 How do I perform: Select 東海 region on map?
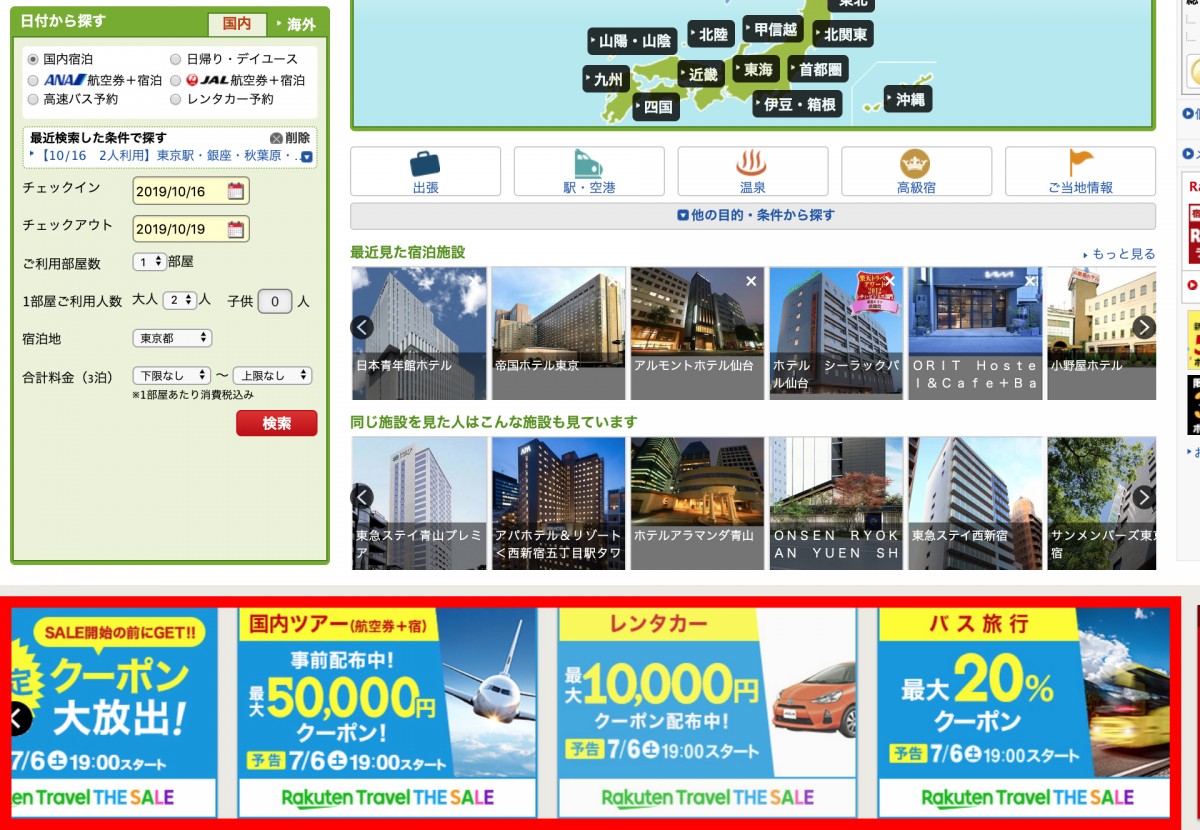pyautogui.click(x=756, y=69)
